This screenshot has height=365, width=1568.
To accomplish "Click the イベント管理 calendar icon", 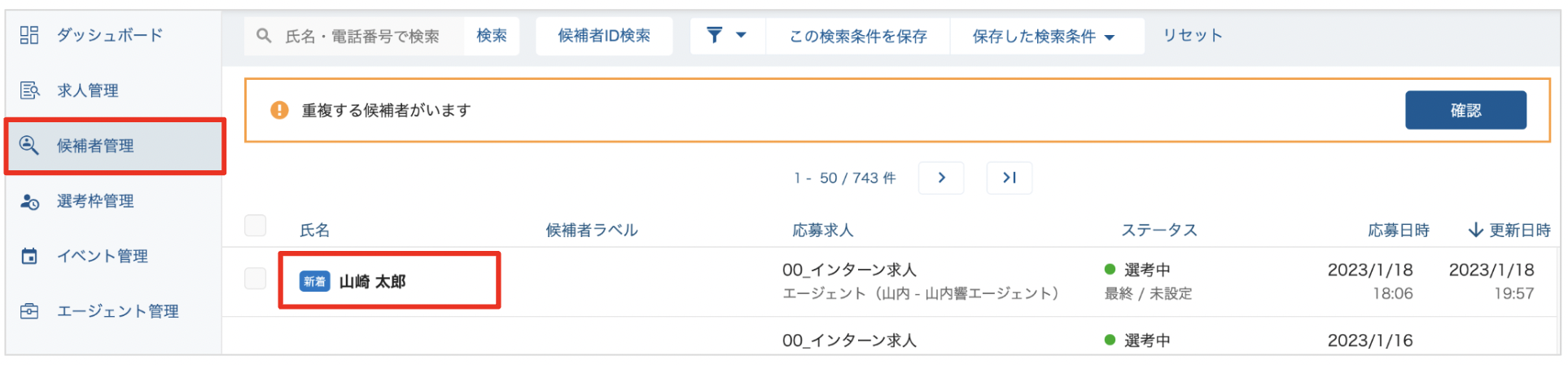I will point(29,257).
